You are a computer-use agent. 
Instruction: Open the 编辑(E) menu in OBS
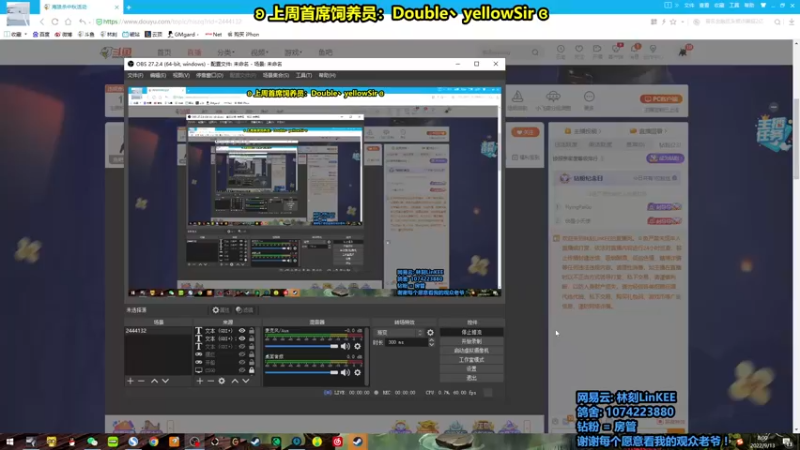click(158, 76)
